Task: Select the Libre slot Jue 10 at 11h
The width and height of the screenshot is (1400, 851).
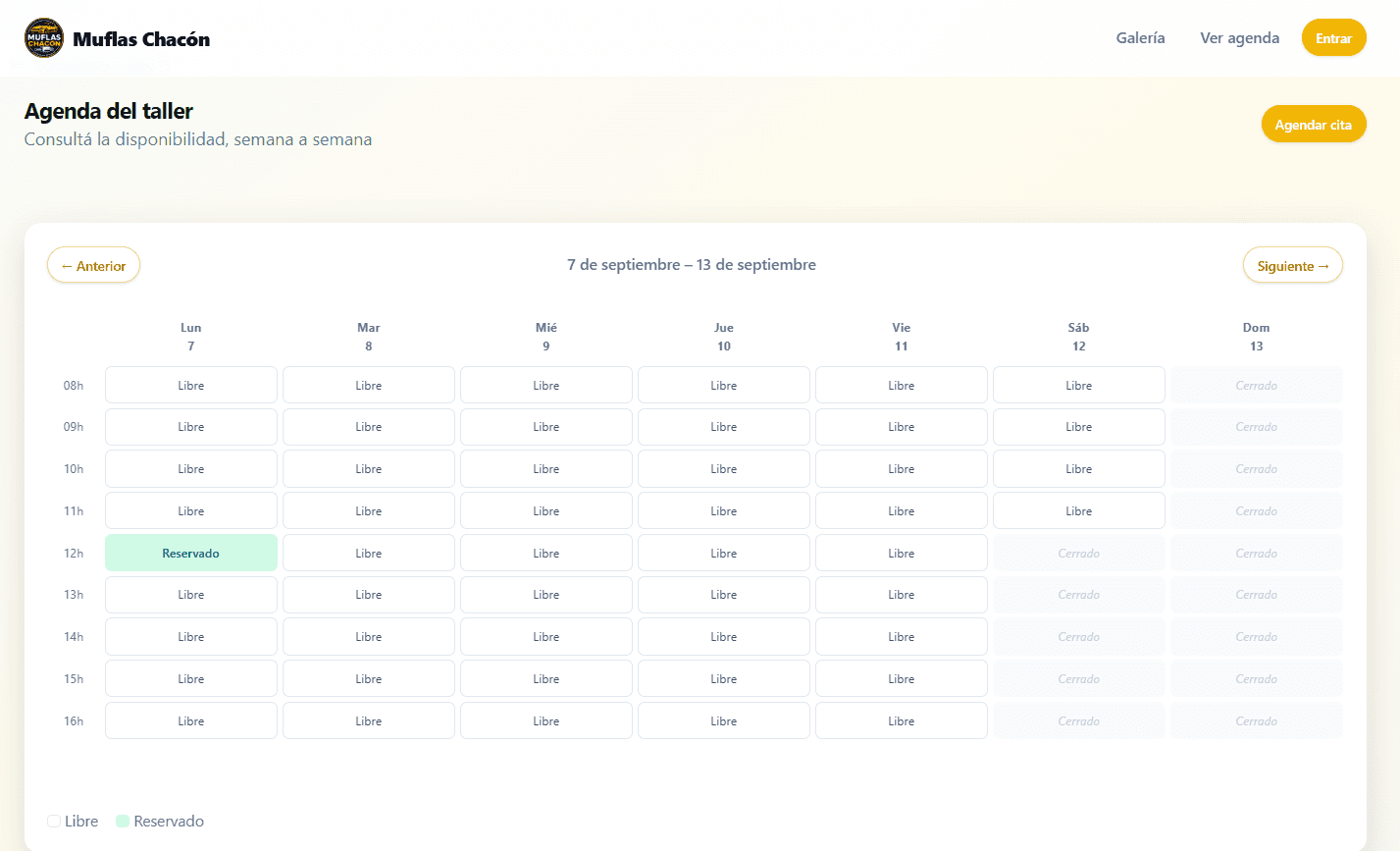Action: click(724, 511)
